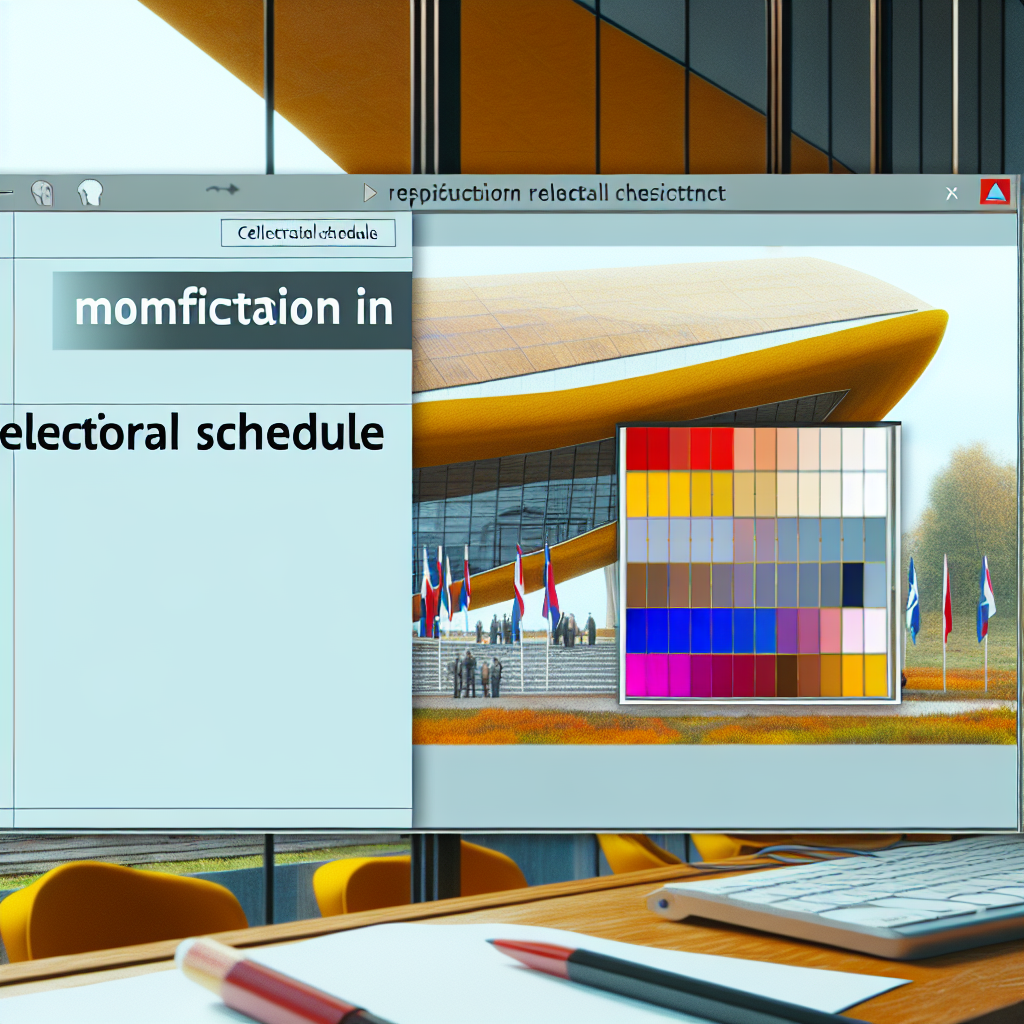1024x1024 pixels.
Task: Select the leftmost yellow swatch in second row
Action: (636, 494)
